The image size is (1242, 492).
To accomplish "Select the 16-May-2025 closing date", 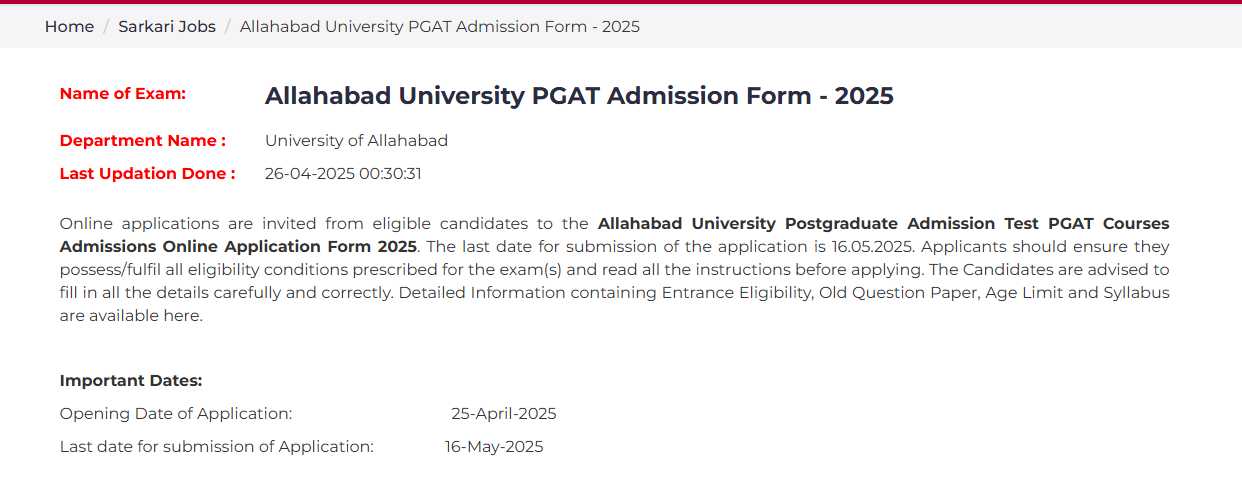I will coord(494,447).
